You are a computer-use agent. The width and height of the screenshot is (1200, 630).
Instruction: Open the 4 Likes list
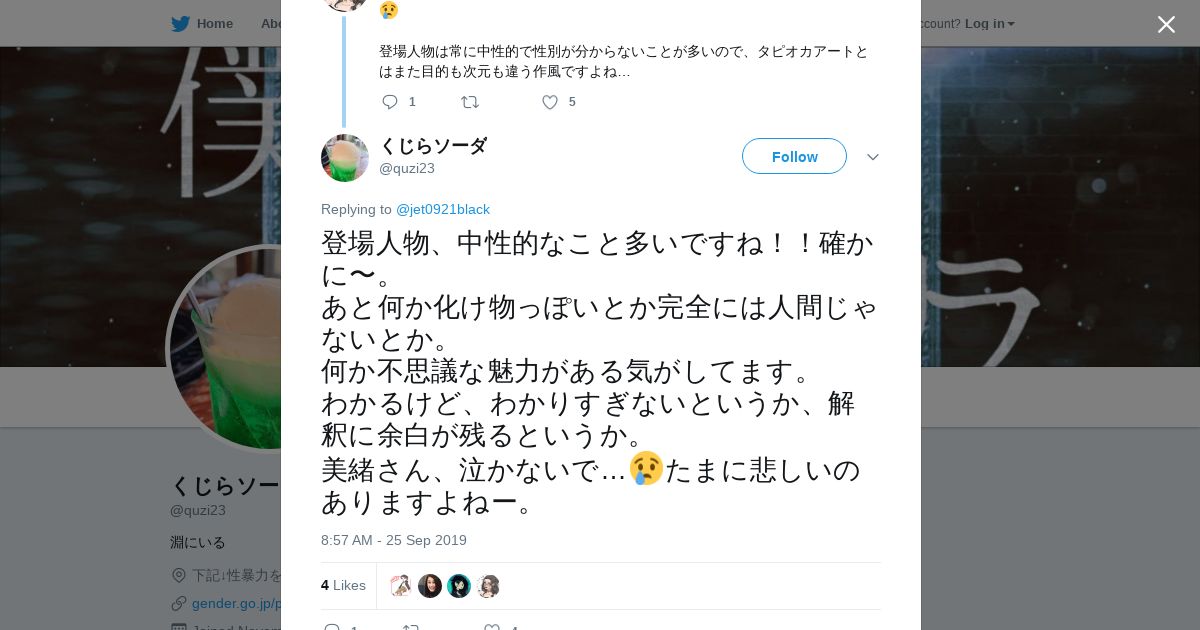(343, 585)
